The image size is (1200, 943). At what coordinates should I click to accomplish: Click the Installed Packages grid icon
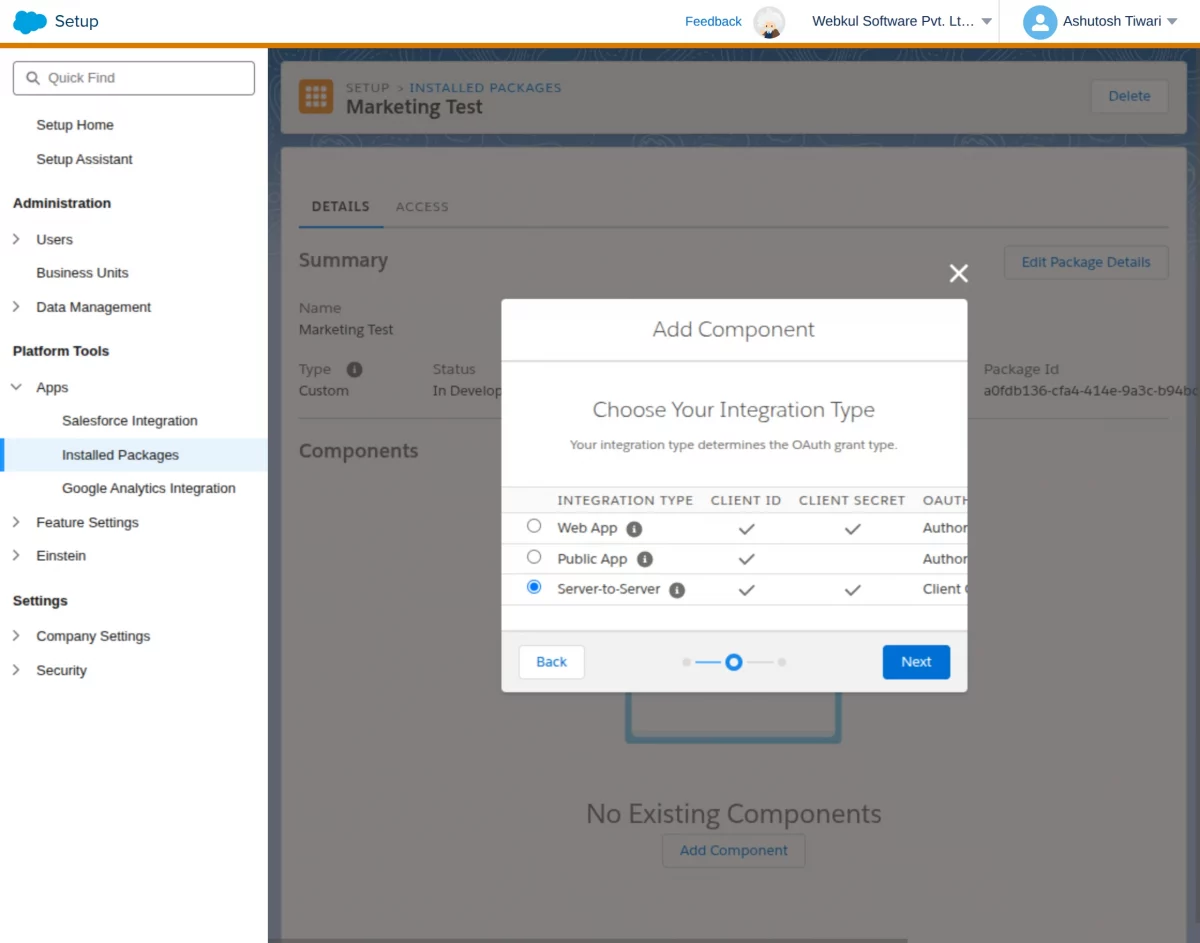coord(316,96)
